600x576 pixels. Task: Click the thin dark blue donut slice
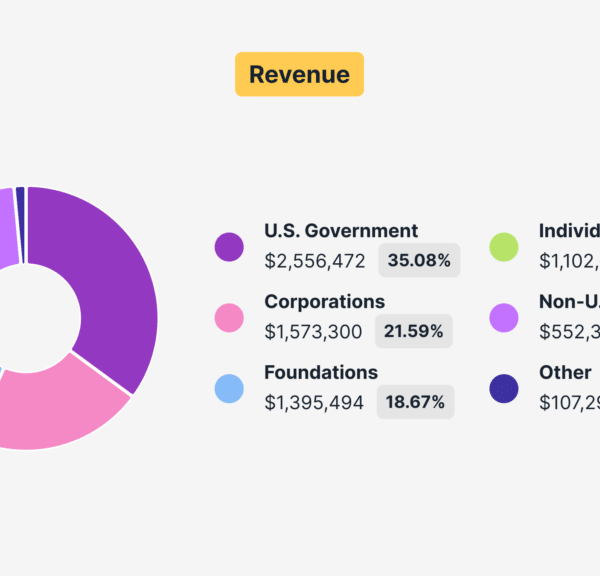(20, 198)
